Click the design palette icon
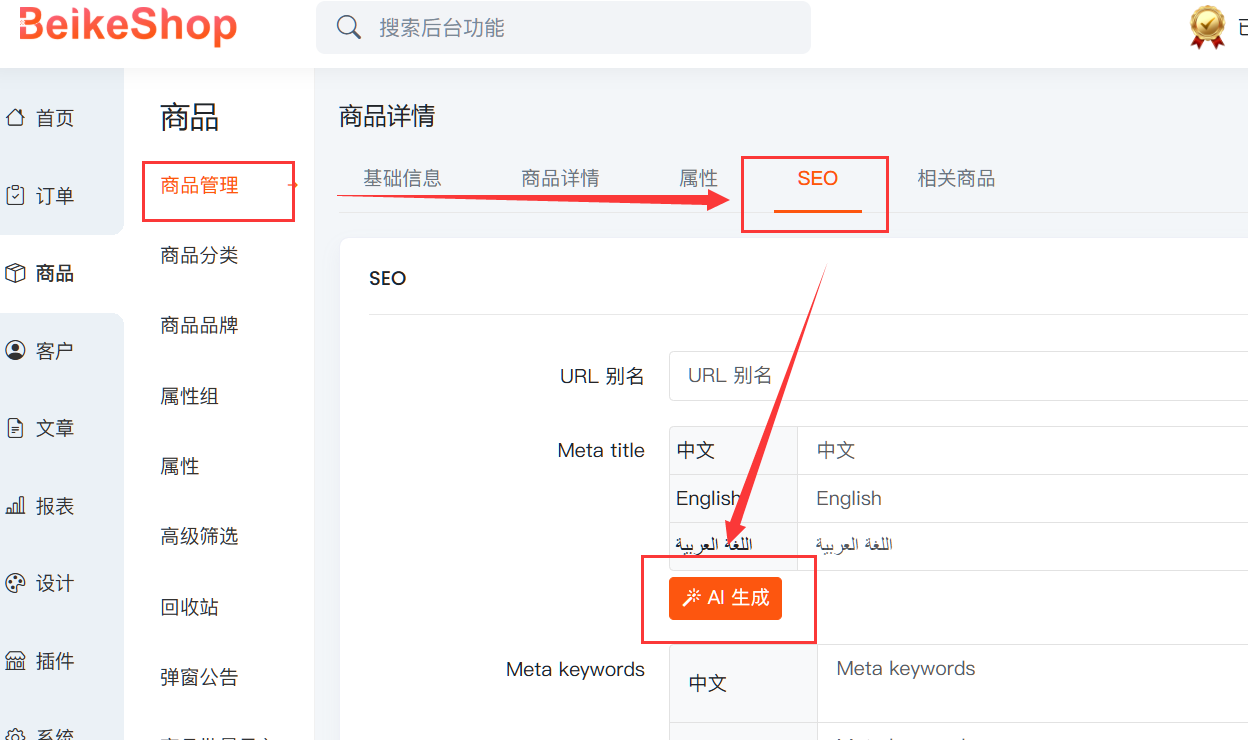1248x740 pixels. [x=15, y=583]
